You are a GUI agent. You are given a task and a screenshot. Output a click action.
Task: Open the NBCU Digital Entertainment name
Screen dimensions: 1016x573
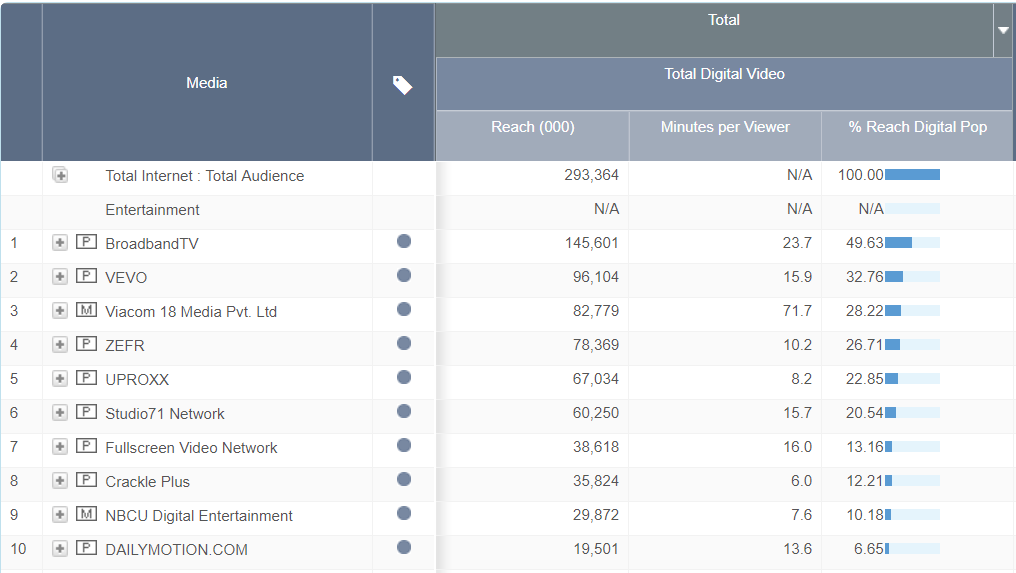[x=199, y=516]
